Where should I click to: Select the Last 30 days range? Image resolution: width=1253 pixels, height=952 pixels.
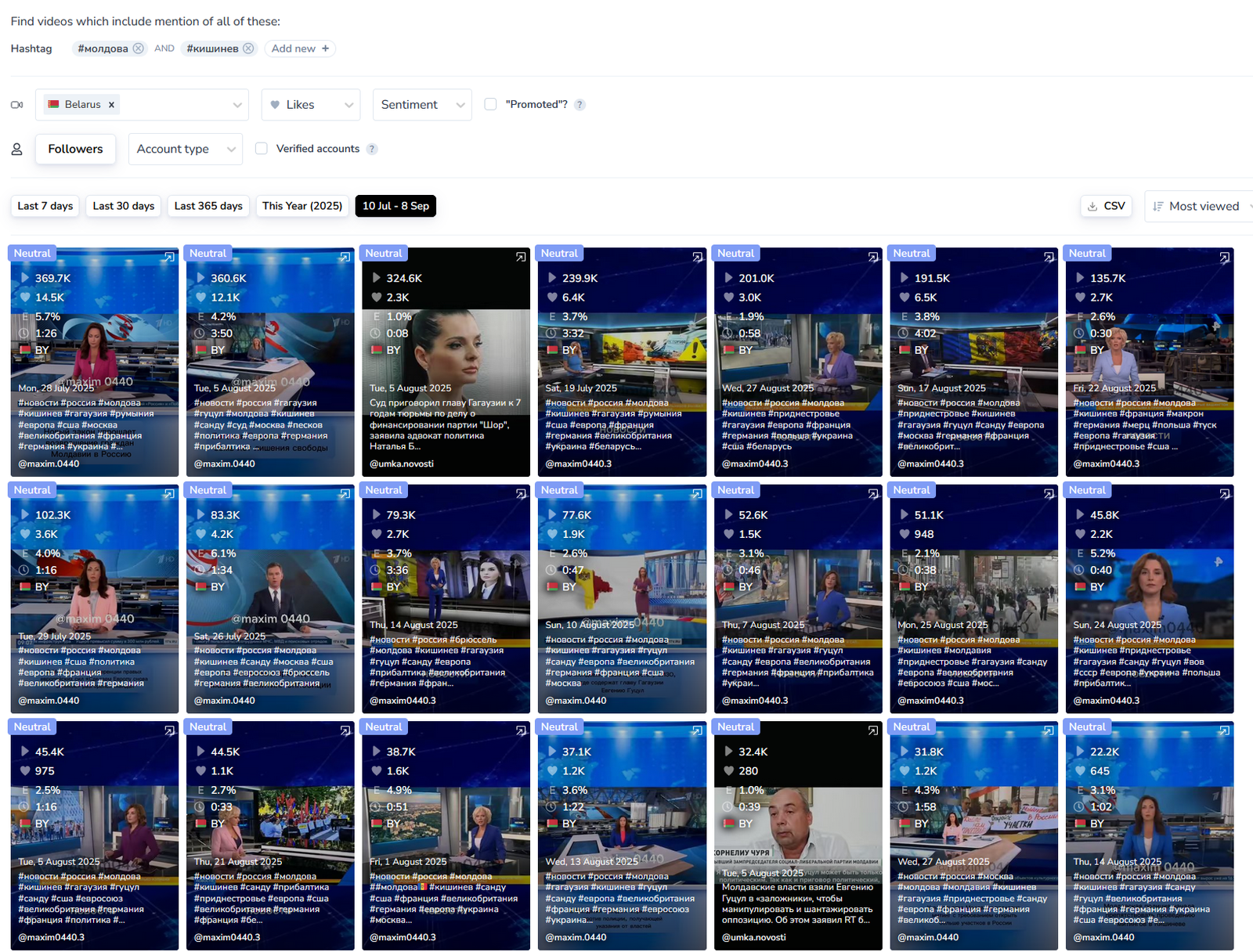click(124, 206)
